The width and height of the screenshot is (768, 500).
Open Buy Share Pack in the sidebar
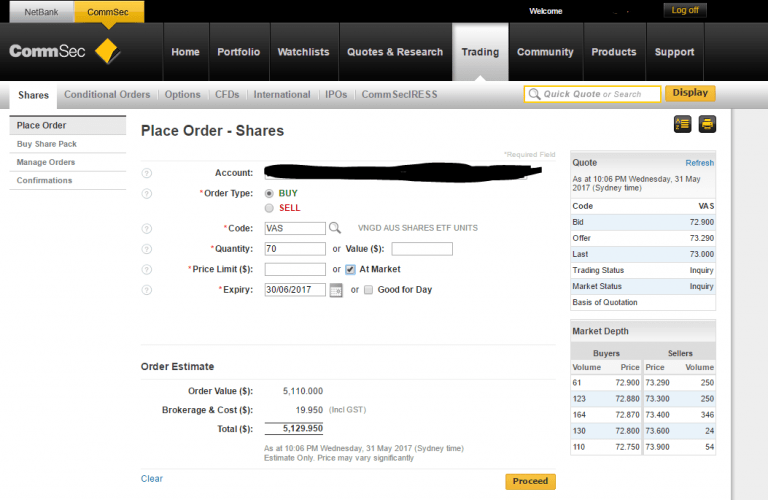[68, 144]
